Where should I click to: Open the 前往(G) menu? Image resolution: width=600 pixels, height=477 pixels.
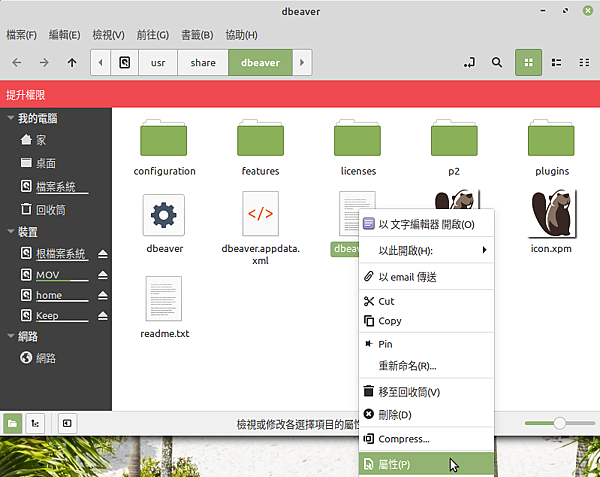(152, 35)
